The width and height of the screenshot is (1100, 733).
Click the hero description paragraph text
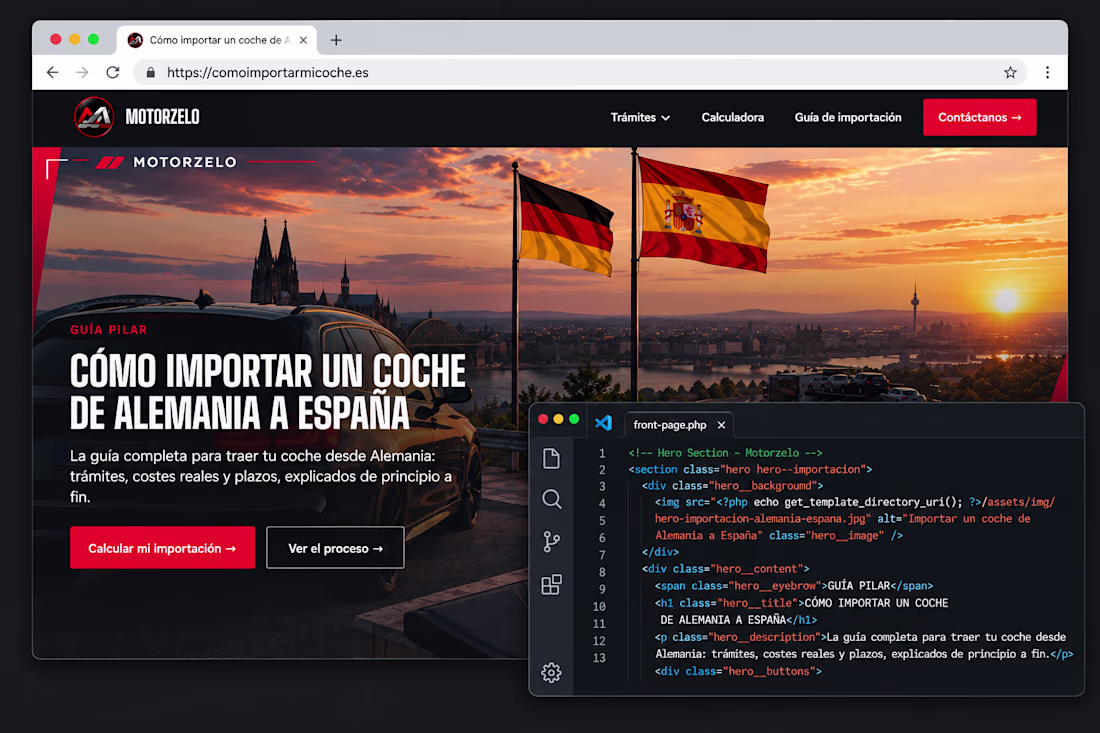click(261, 476)
